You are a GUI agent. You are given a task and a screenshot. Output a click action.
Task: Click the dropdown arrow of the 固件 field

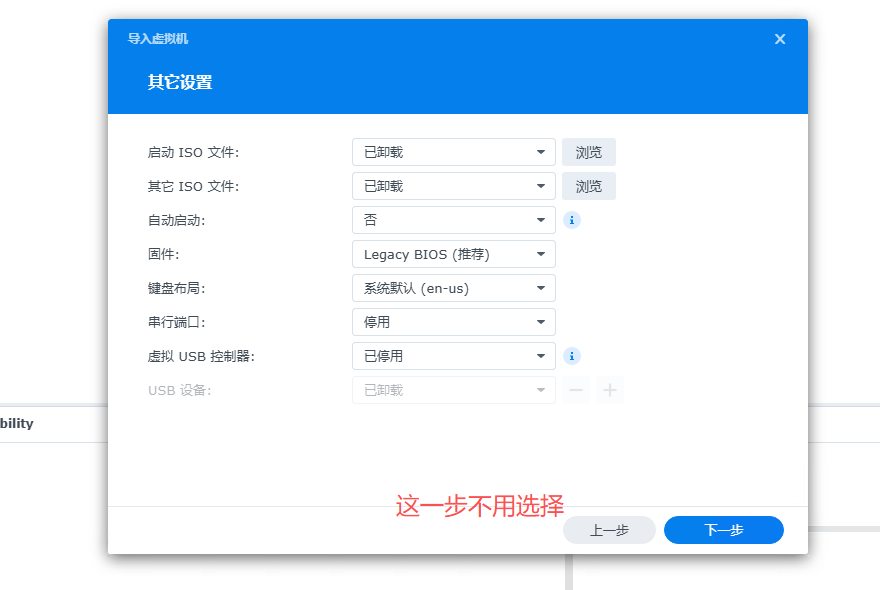[x=542, y=254]
